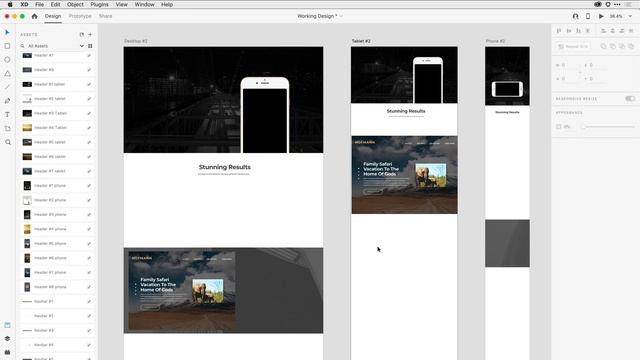Open the File menu
The image size is (640, 360).
(x=40, y=4)
